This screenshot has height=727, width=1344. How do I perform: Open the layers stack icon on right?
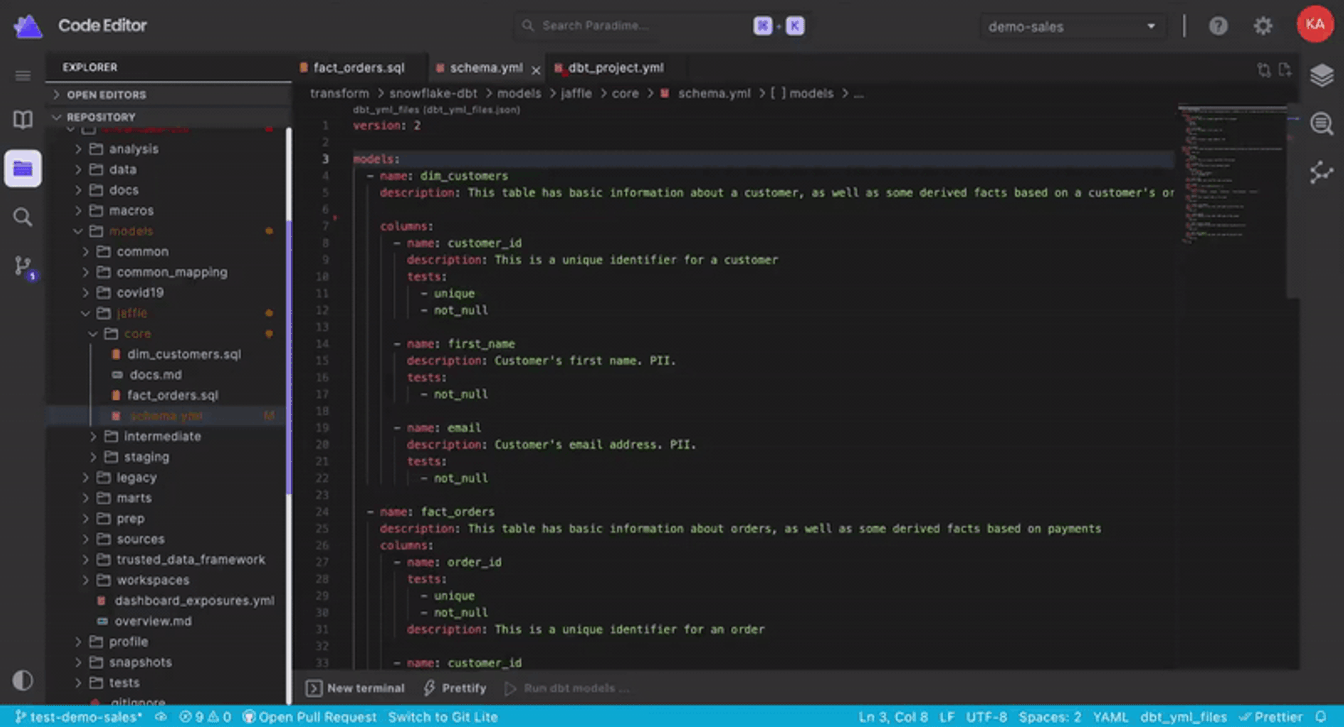[x=1321, y=75]
